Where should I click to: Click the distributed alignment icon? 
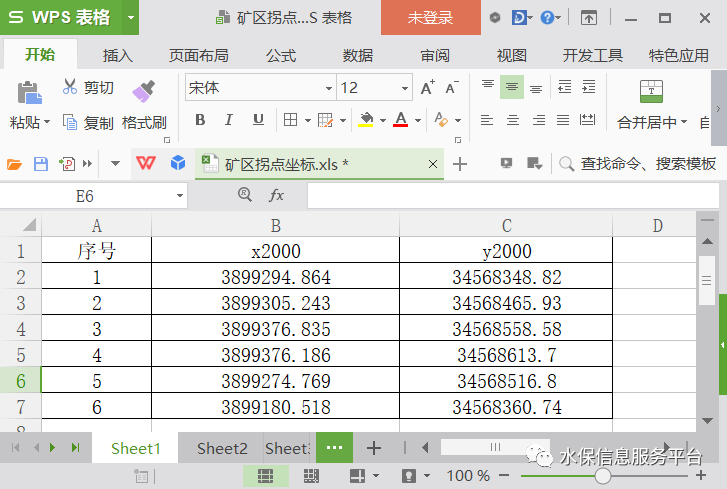[587, 120]
